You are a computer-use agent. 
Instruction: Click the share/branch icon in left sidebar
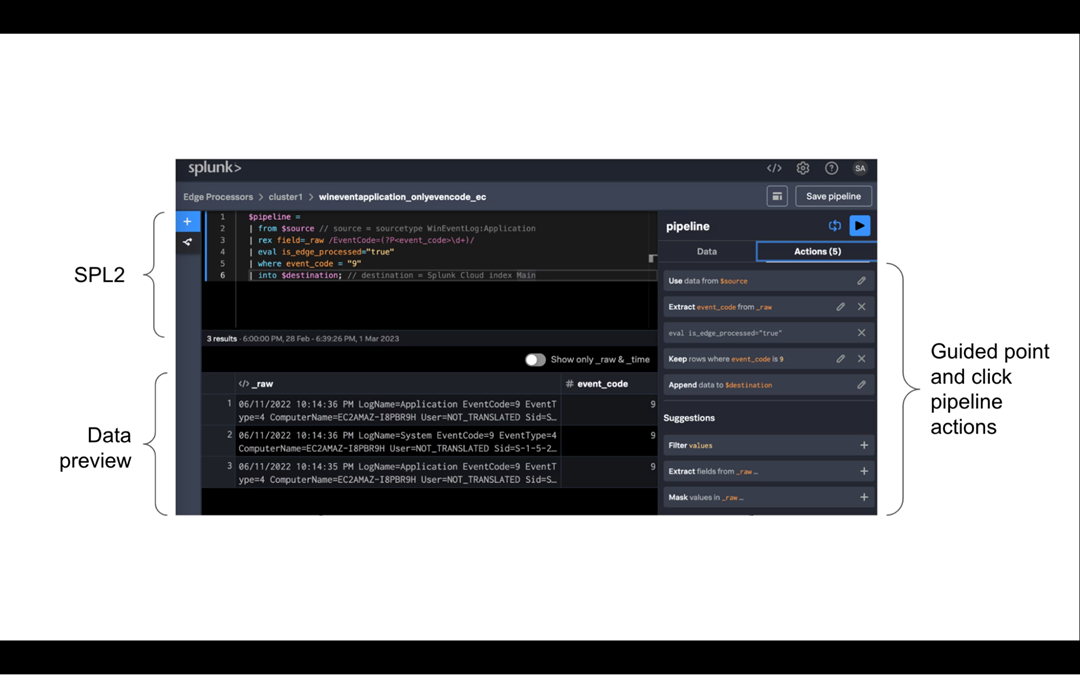(187, 242)
